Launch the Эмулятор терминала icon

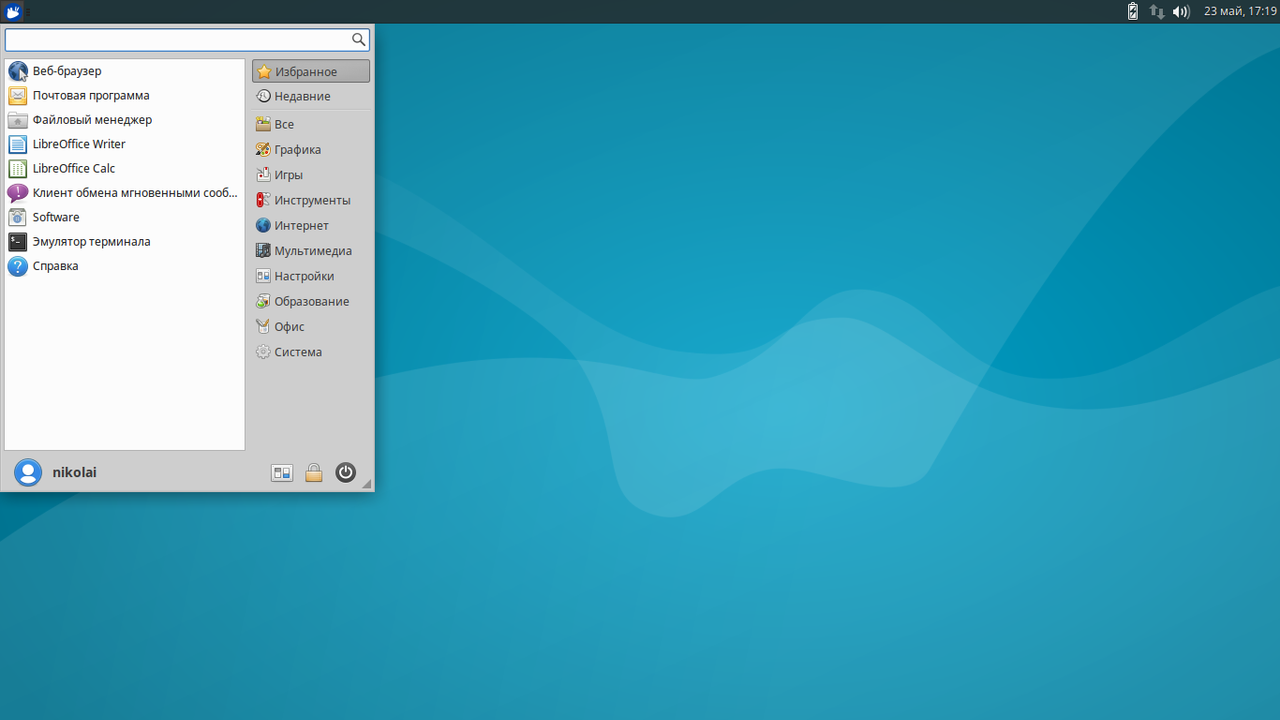point(17,242)
